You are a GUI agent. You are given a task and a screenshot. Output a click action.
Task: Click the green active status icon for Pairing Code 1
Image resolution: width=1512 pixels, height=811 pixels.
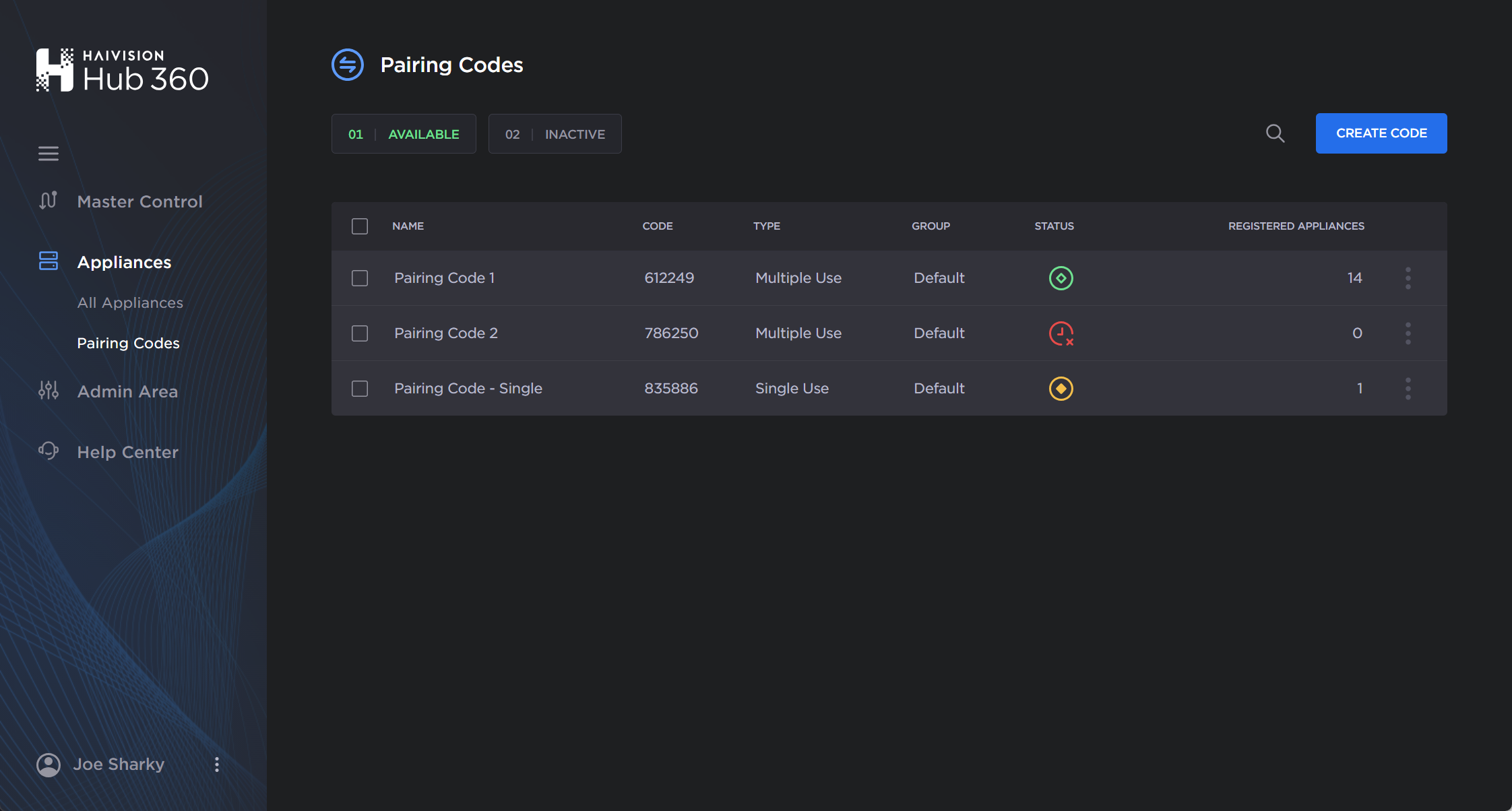click(x=1061, y=278)
